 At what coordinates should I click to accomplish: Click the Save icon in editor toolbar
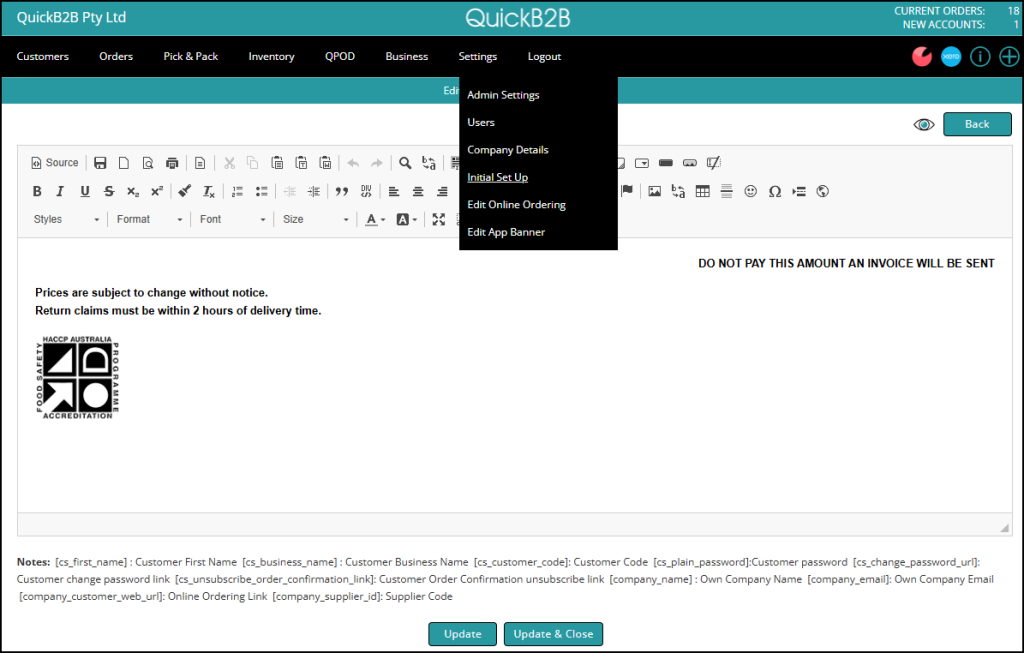pyautogui.click(x=100, y=163)
